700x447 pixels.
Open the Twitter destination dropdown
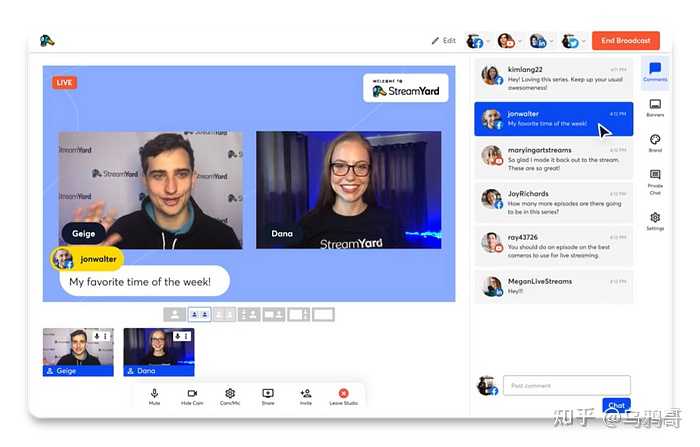click(573, 41)
